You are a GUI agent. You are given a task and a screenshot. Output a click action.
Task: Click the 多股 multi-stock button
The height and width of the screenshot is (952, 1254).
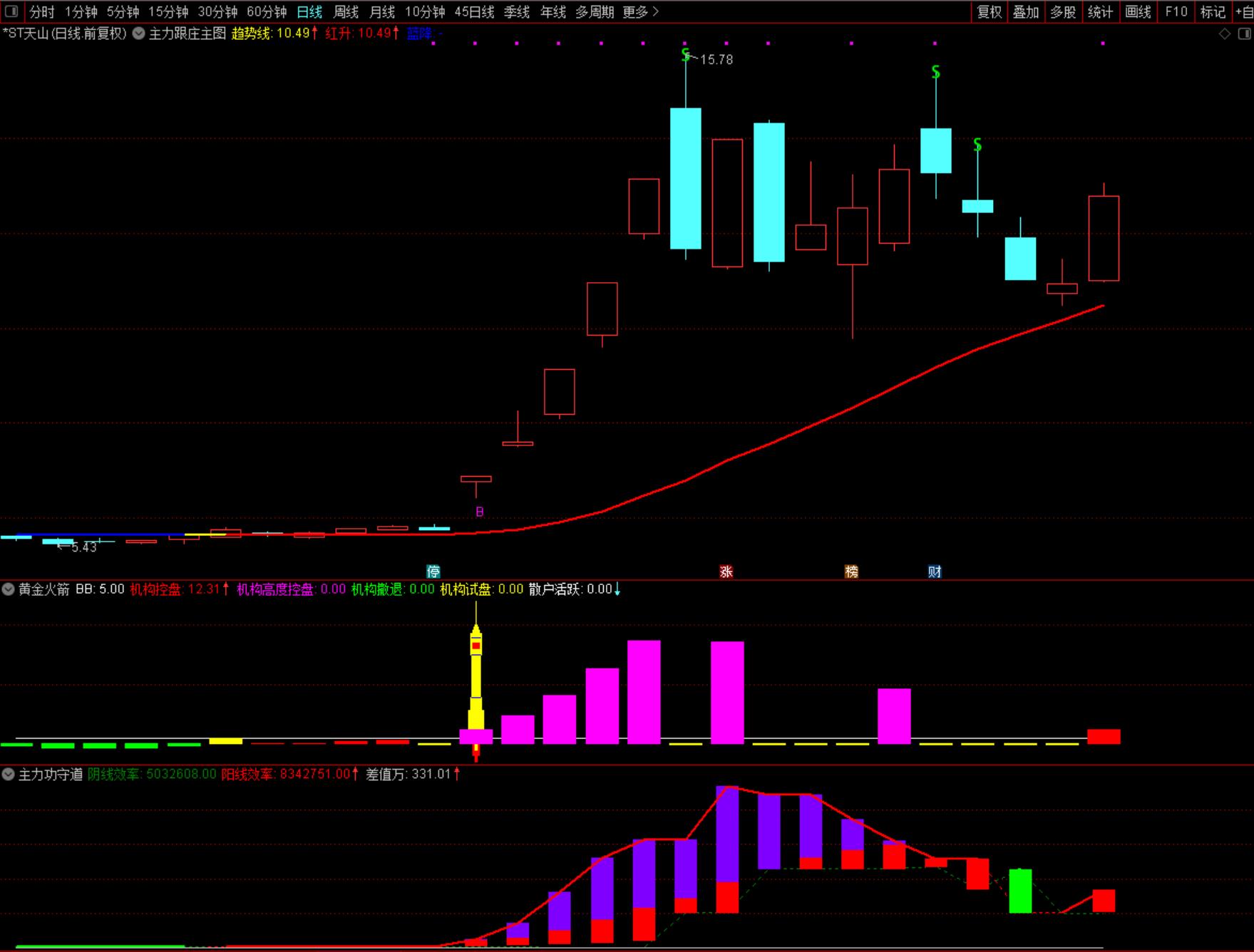click(x=1063, y=12)
